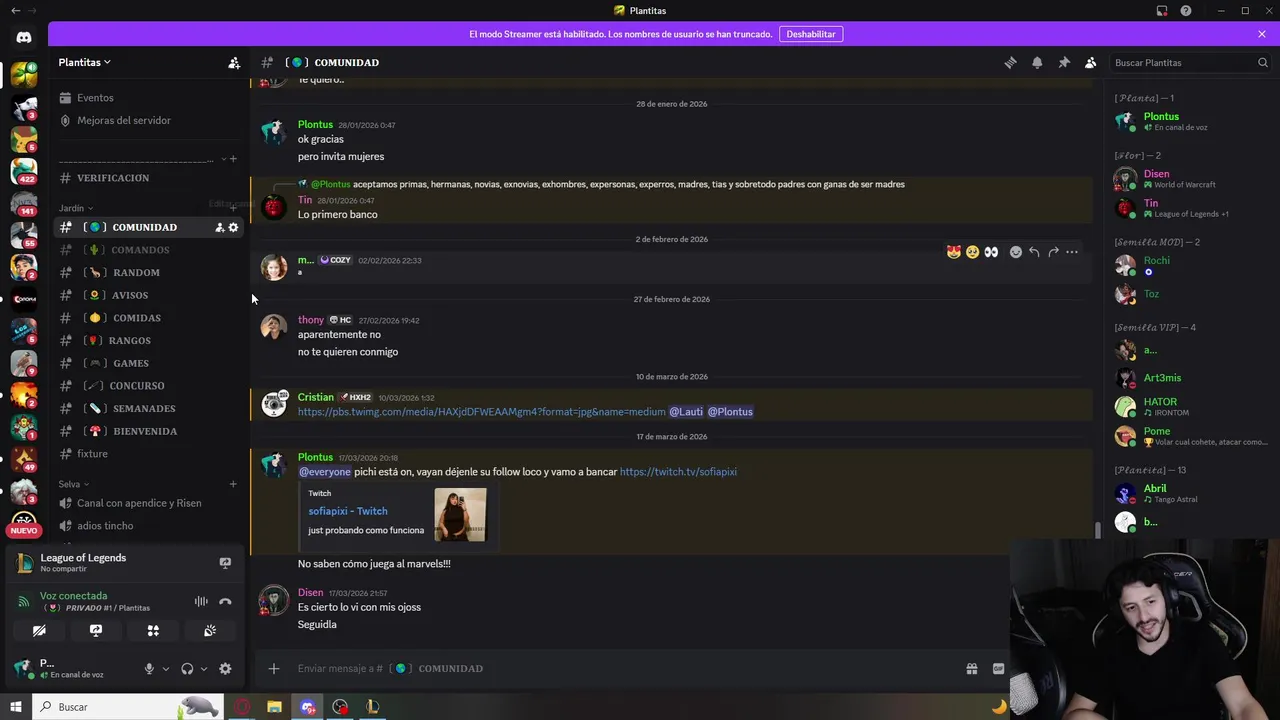Image resolution: width=1280 pixels, height=720 pixels.
Task: Open headphones output options chevron
Action: pyautogui.click(x=204, y=669)
